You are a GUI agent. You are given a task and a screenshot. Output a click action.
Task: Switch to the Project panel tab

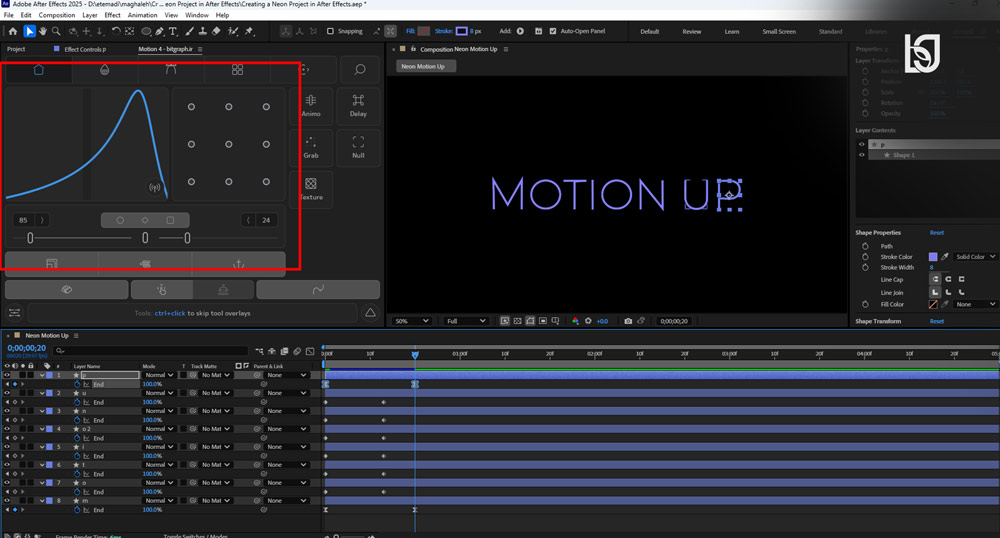point(16,49)
